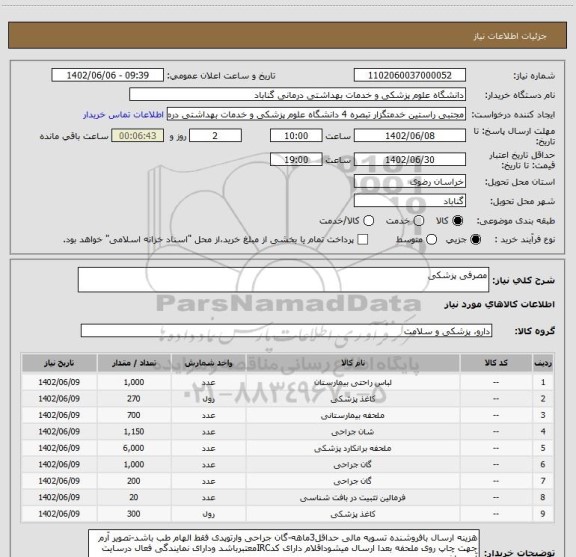Select the متوسط purchase type radio
The height and width of the screenshot is (557, 576).
pyautogui.click(x=431, y=240)
